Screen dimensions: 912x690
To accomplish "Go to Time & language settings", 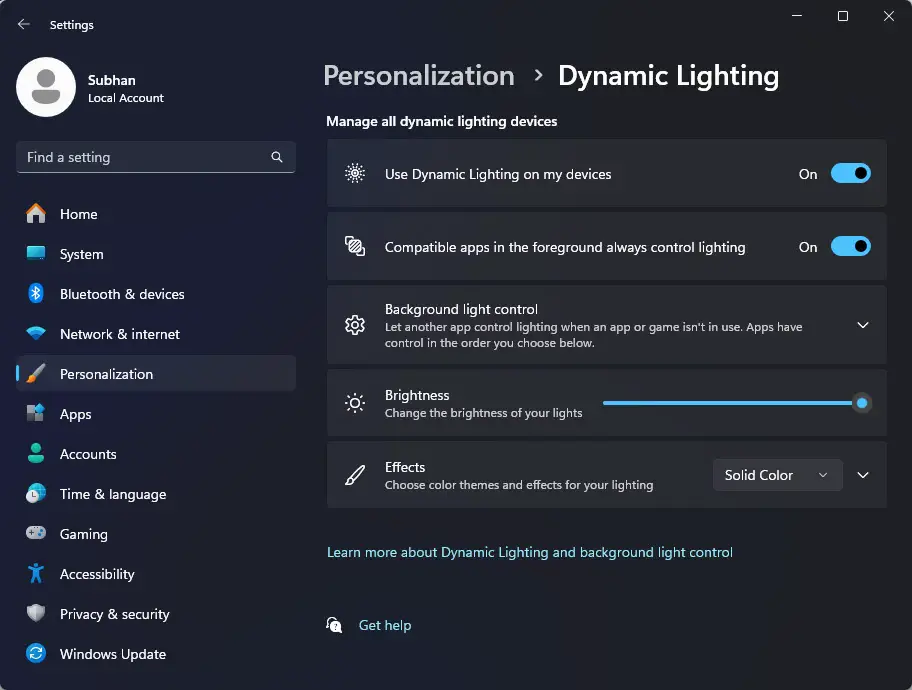I will coord(156,494).
